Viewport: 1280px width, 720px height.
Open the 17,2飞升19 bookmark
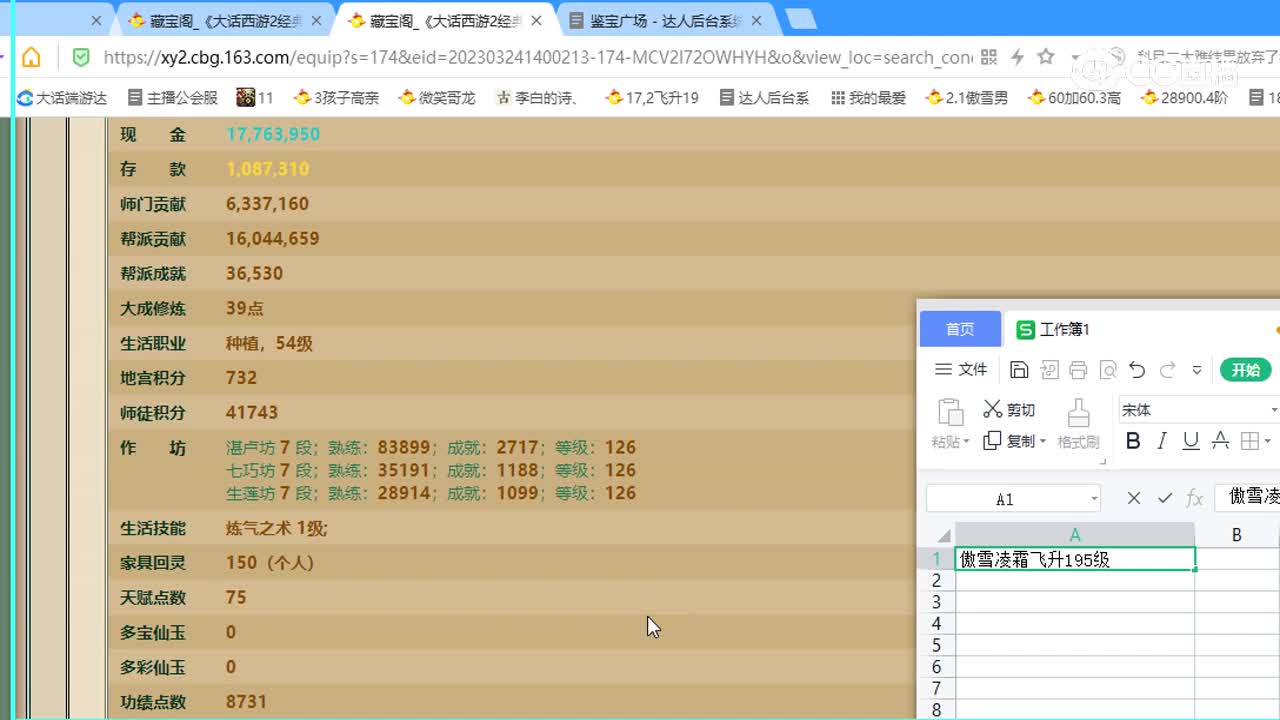coord(651,97)
